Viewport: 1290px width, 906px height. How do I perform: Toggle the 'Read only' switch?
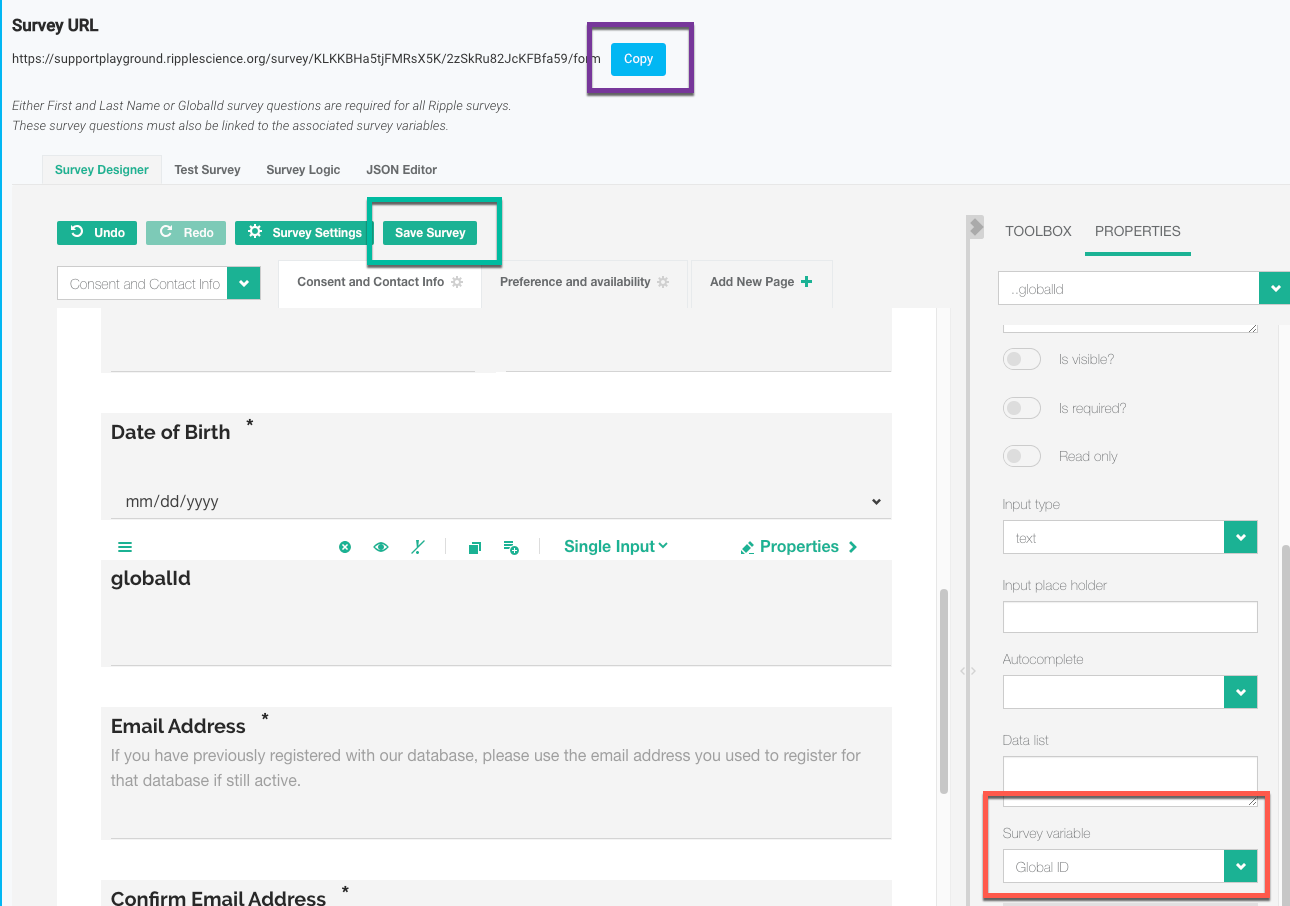tap(1022, 456)
